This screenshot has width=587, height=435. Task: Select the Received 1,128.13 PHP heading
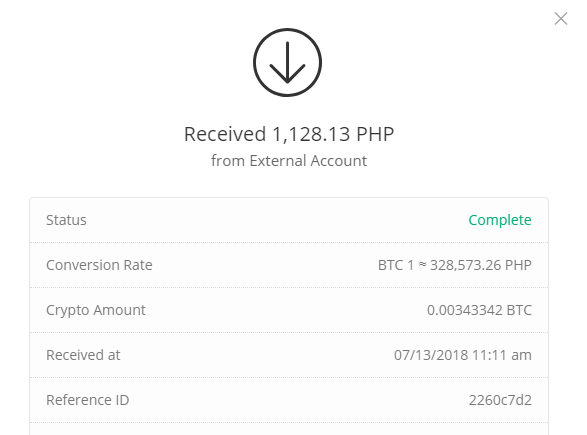289,134
